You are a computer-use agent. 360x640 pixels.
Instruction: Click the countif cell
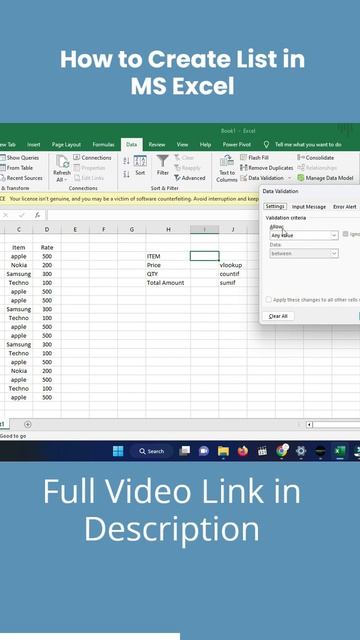click(233, 274)
